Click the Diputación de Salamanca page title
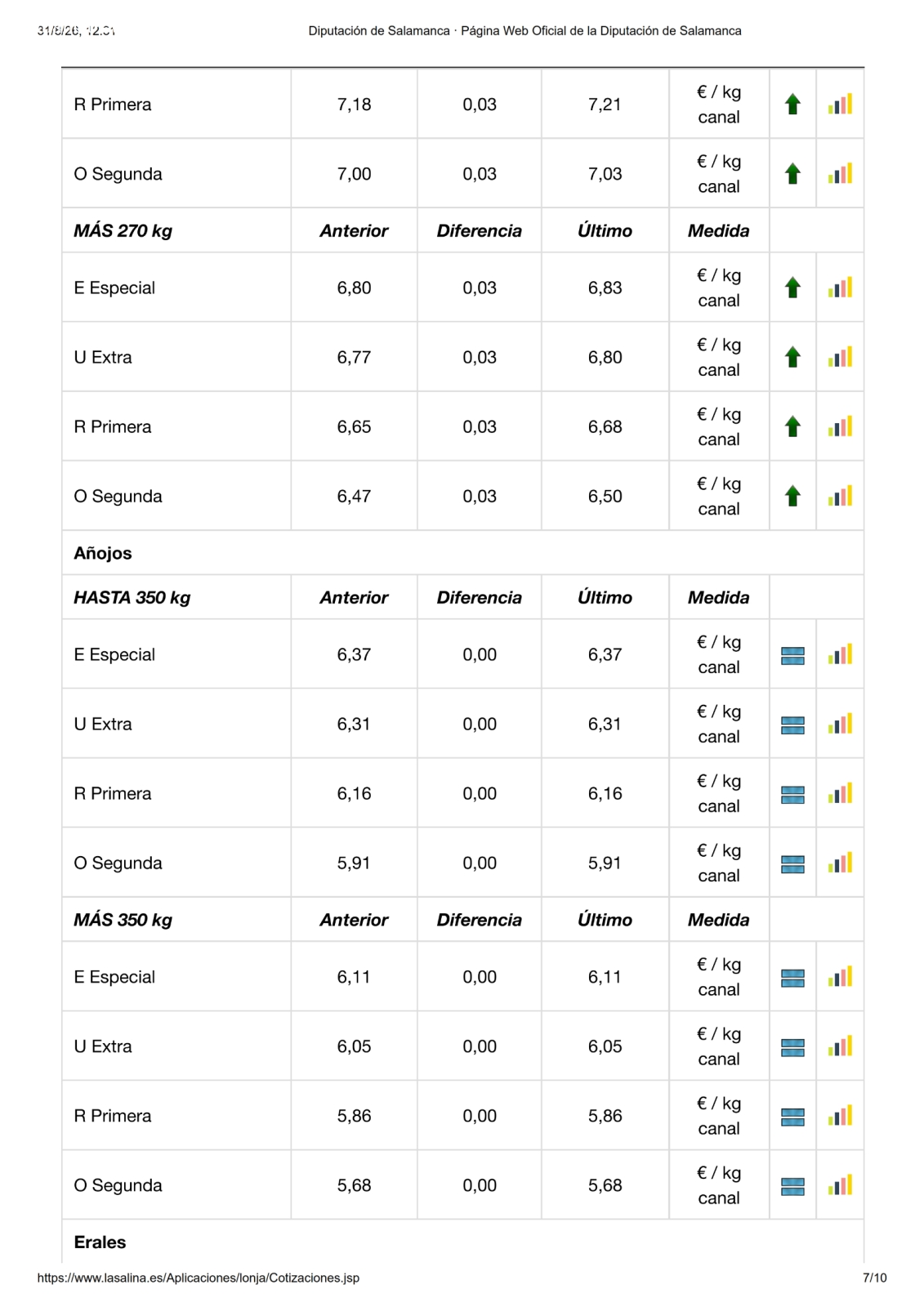924x1307 pixels. [x=524, y=31]
